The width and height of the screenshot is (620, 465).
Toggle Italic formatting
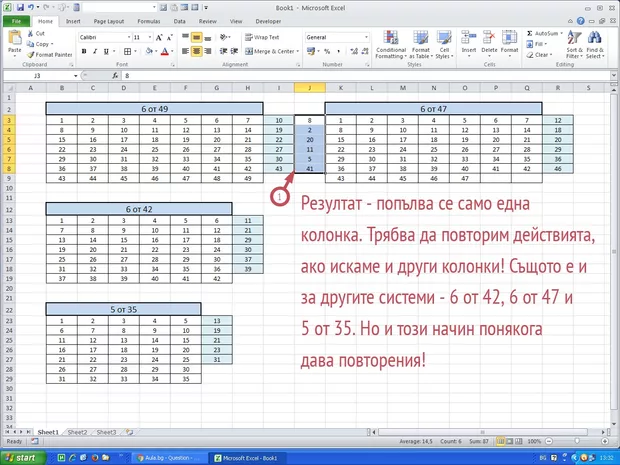point(95,51)
